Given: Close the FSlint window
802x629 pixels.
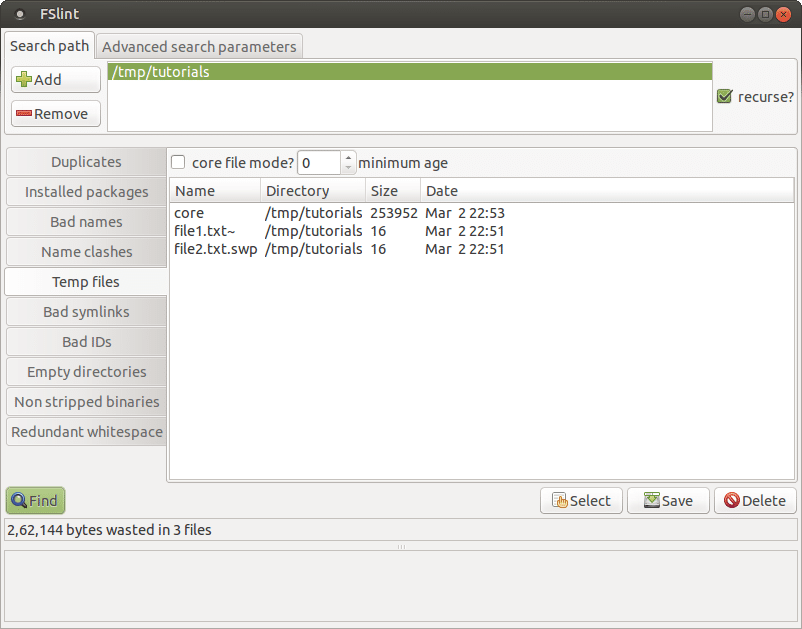Looking at the screenshot, I should pyautogui.click(x=783, y=14).
